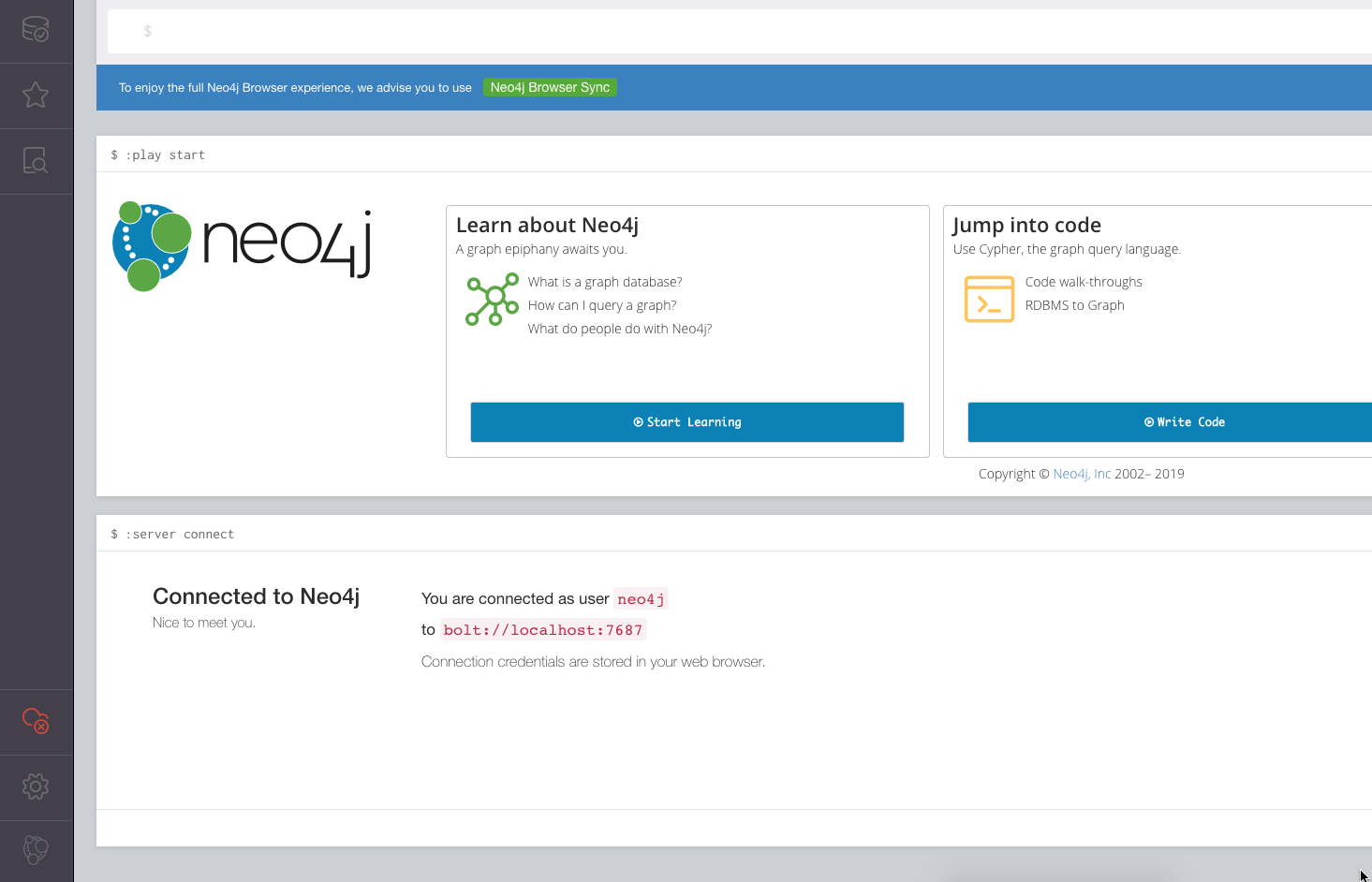Click the green graph nodes icon
The height and width of the screenshot is (882, 1372).
click(x=492, y=300)
